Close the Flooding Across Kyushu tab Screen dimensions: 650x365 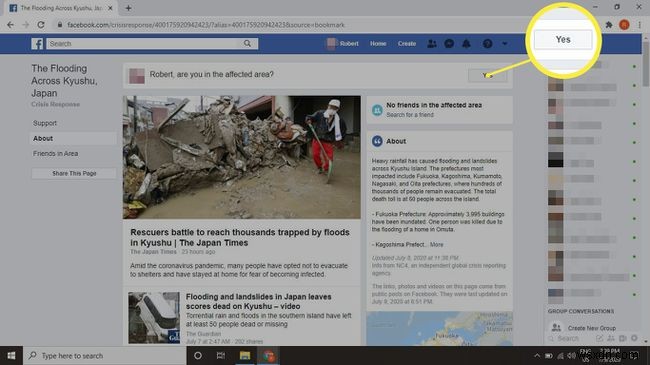[x=110, y=8]
